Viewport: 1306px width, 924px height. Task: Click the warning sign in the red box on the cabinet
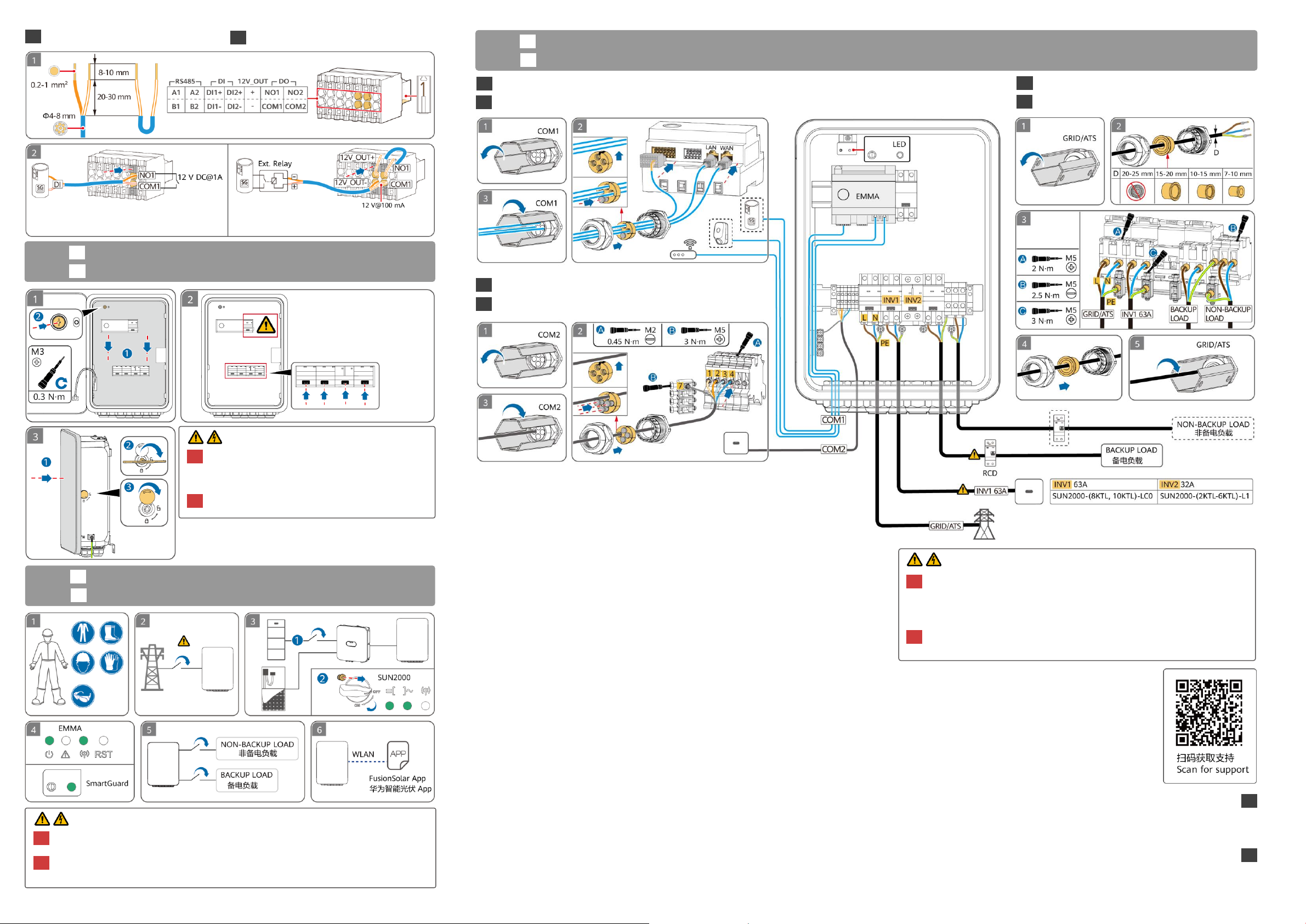pos(265,325)
